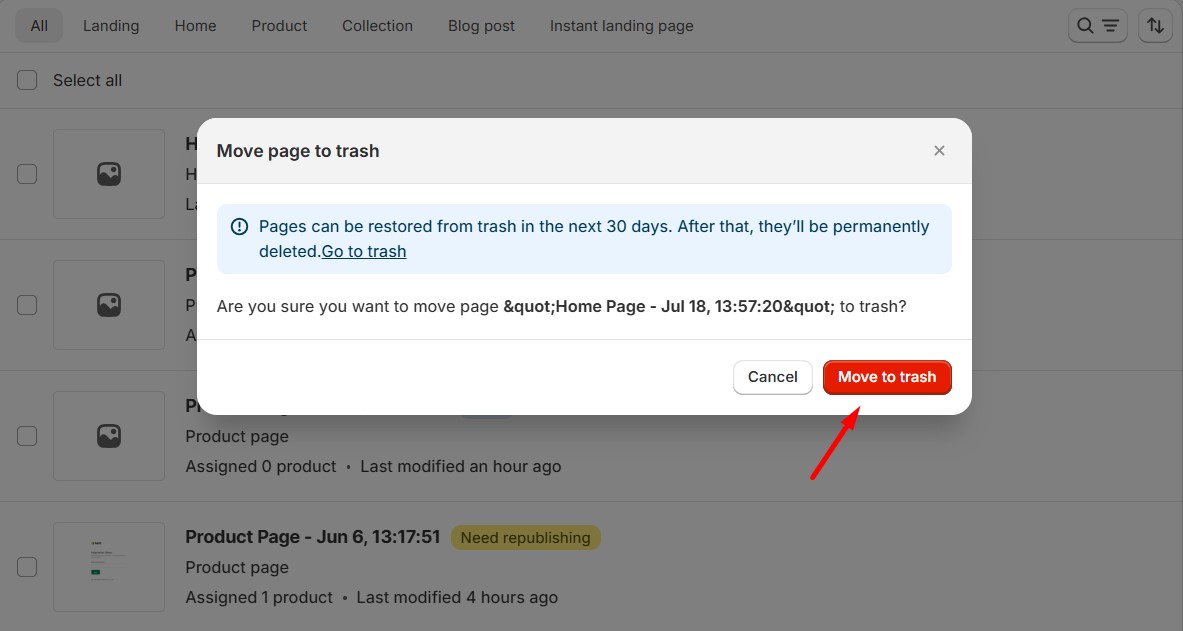Select the checkbox for the Assigned 0 product row
This screenshot has width=1183, height=631.
pyautogui.click(x=27, y=436)
